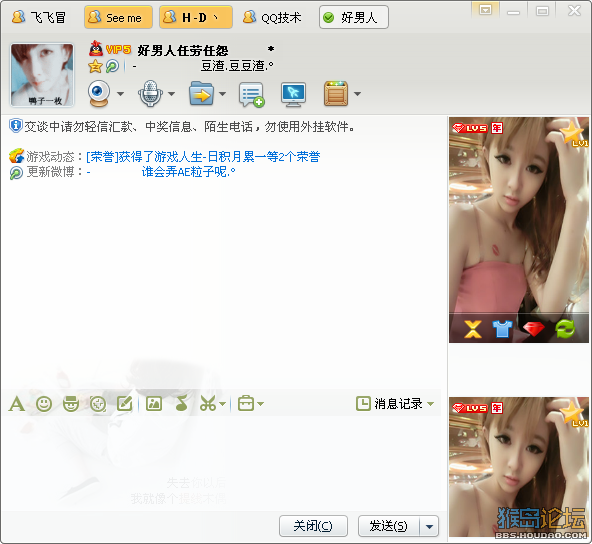This screenshot has width=592, height=544.
Task: Expand voice call options arrow
Action: pos(171,94)
